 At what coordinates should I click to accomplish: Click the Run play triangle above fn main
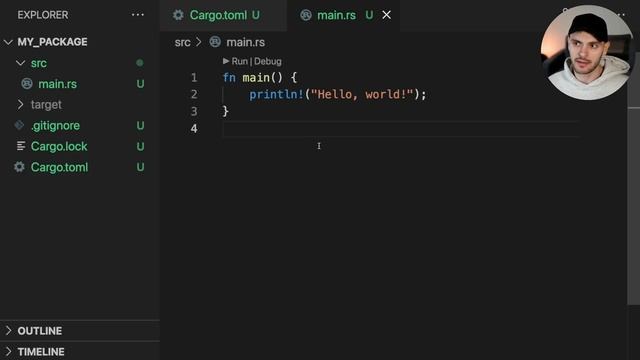226,61
